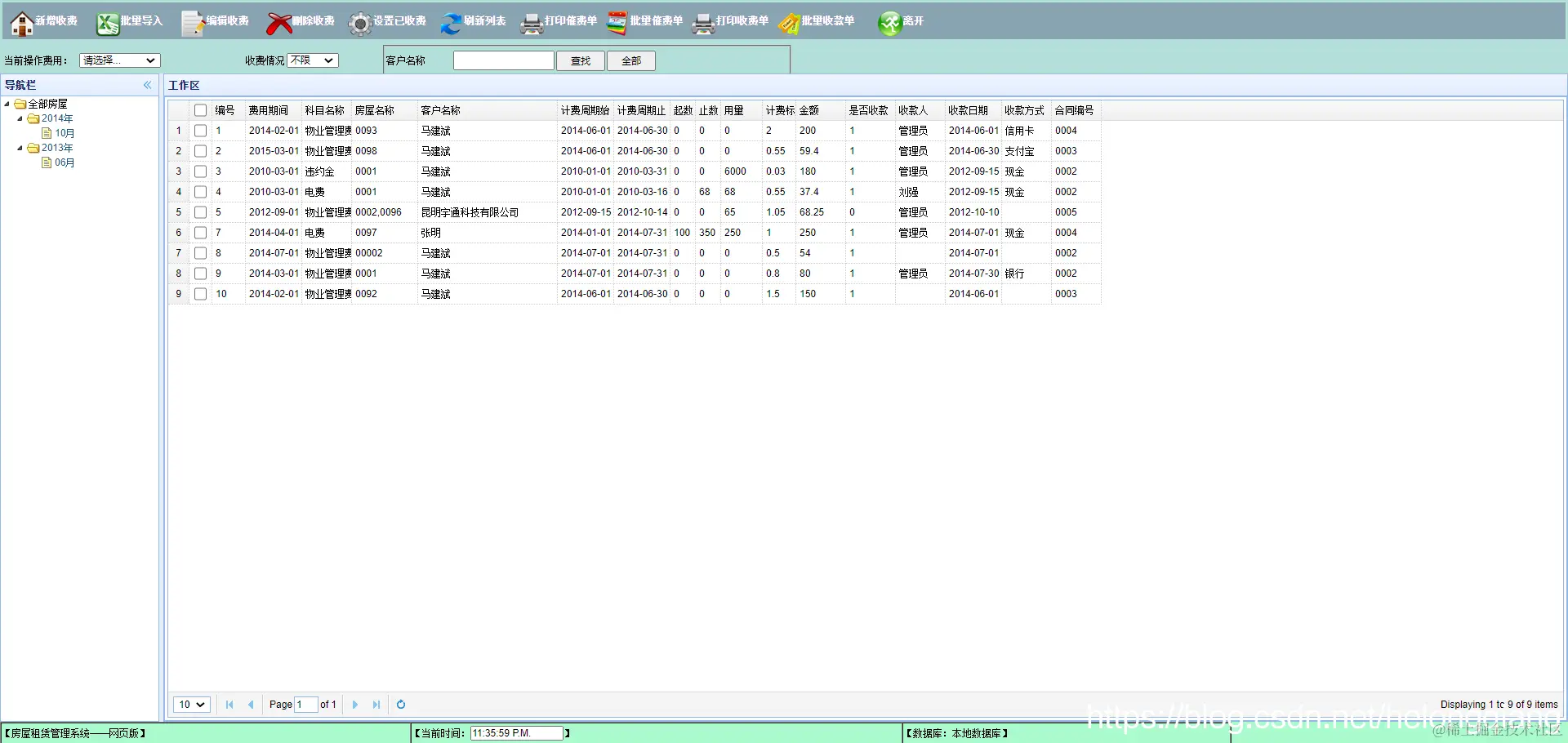
Task: Sort by 合同编号 column header
Action: click(1076, 110)
